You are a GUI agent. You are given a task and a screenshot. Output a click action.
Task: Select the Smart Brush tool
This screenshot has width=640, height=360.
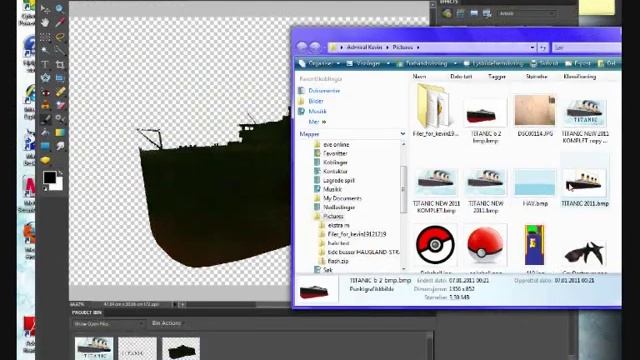click(60, 119)
